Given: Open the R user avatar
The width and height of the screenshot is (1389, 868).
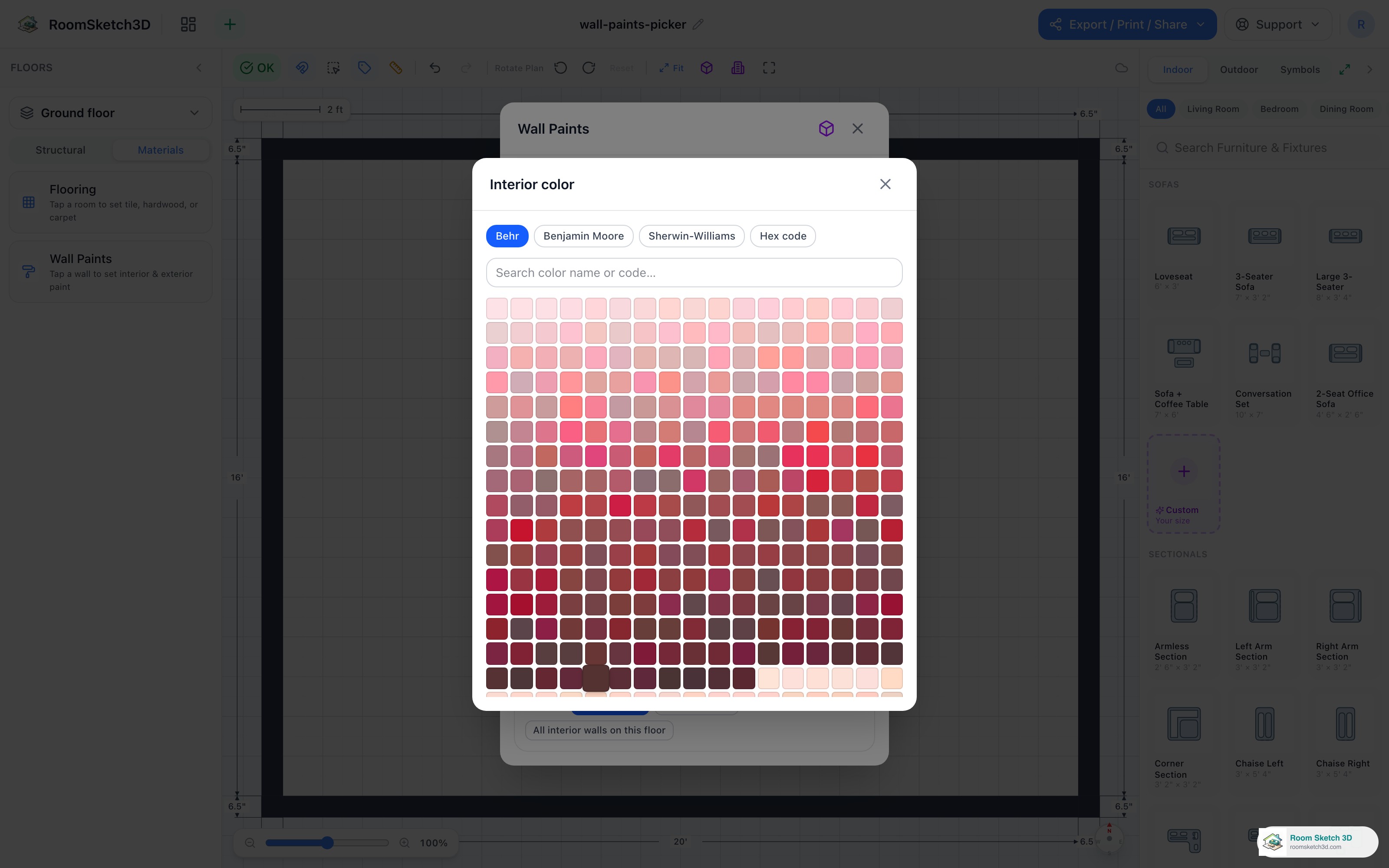Looking at the screenshot, I should pyautogui.click(x=1360, y=24).
